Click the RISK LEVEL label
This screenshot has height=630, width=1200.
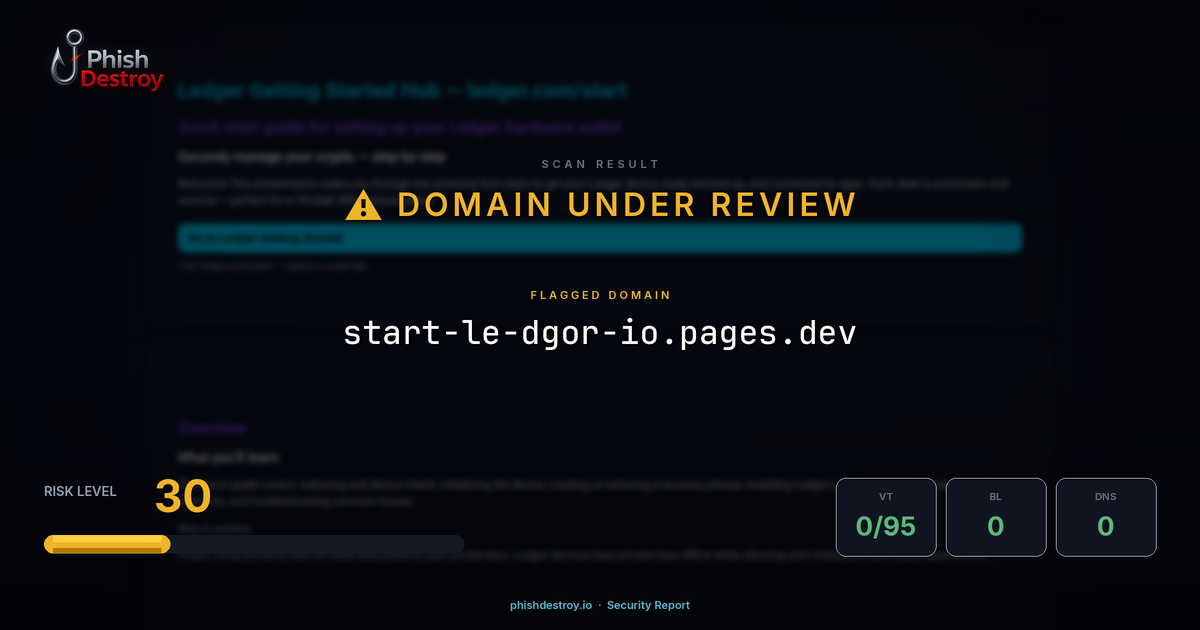80,491
